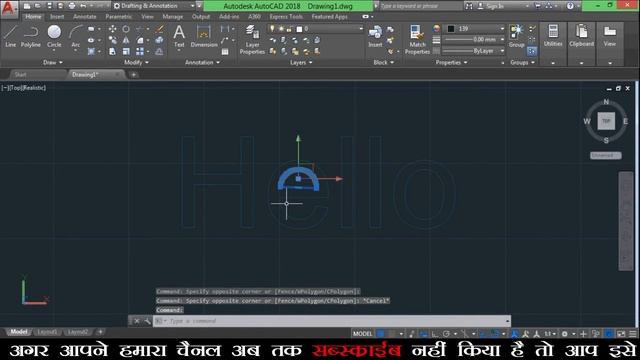Viewport: 640px width, 360px height.
Task: Toggle layer on/off lightbulb in layer dropdown
Action: click(272, 29)
